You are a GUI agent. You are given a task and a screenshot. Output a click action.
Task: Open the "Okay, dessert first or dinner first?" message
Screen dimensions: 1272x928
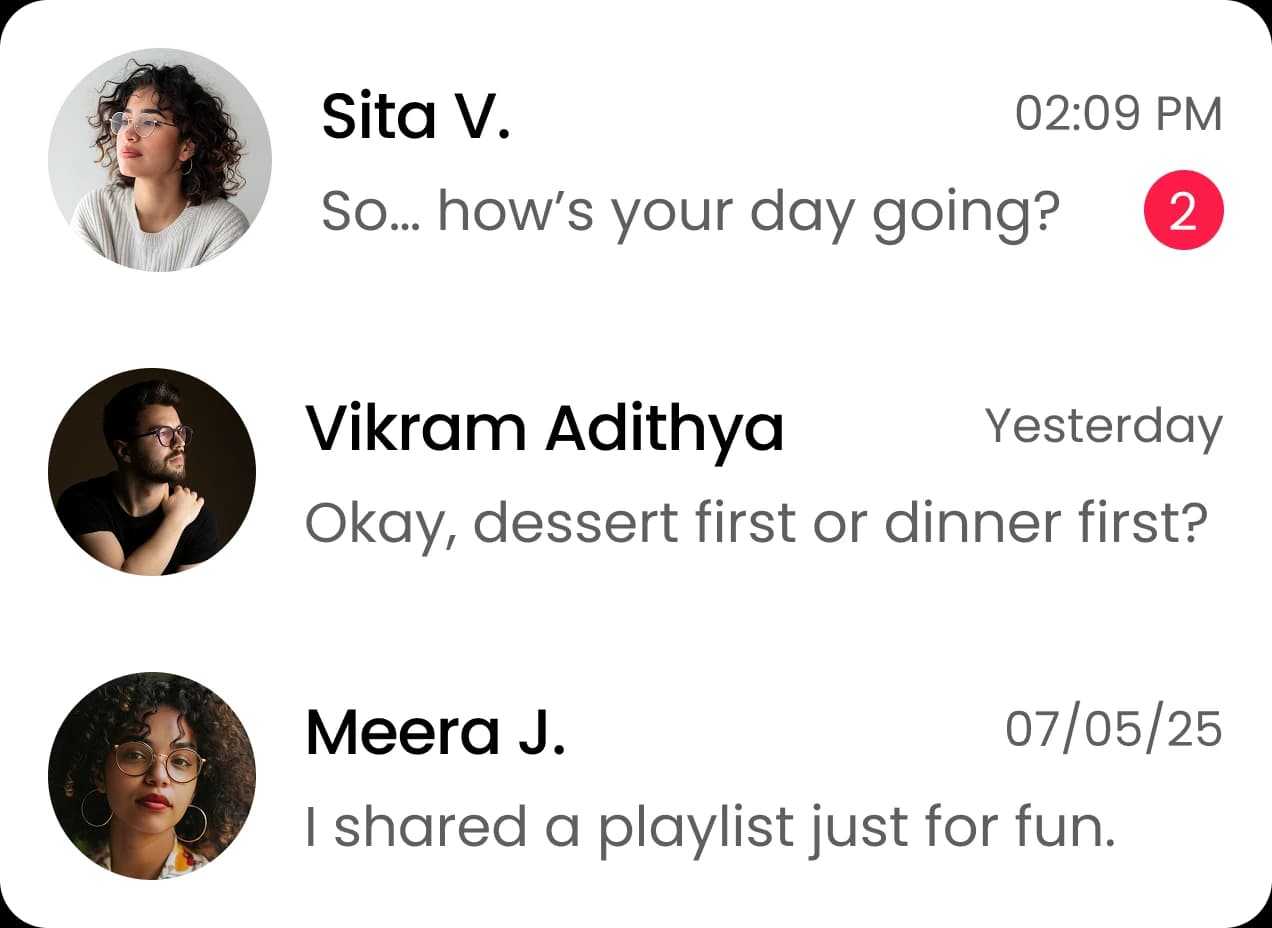[756, 523]
